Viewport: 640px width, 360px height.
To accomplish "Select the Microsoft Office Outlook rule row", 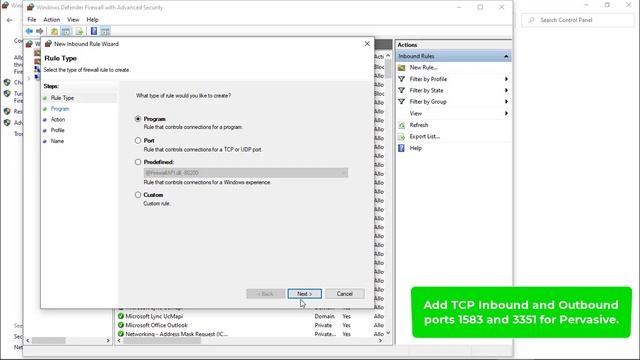I will (251, 325).
